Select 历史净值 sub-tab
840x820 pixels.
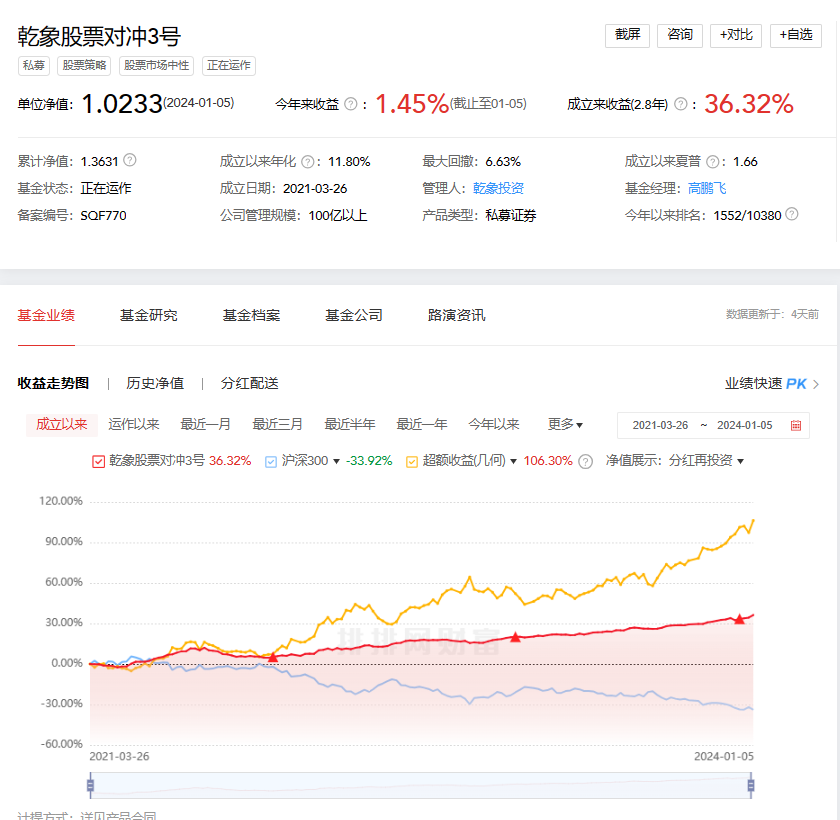pos(155,383)
